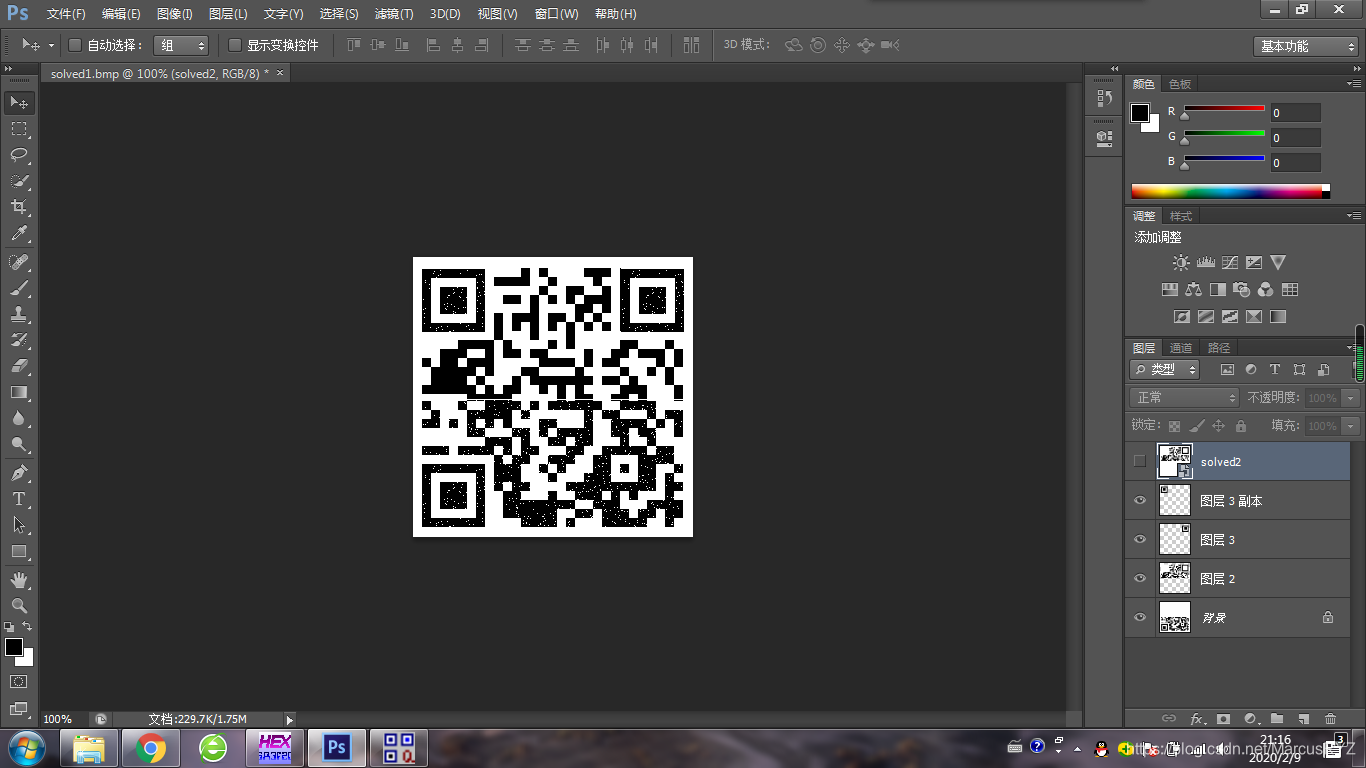
Task: Open the 图像(I) menu
Action: pos(174,14)
